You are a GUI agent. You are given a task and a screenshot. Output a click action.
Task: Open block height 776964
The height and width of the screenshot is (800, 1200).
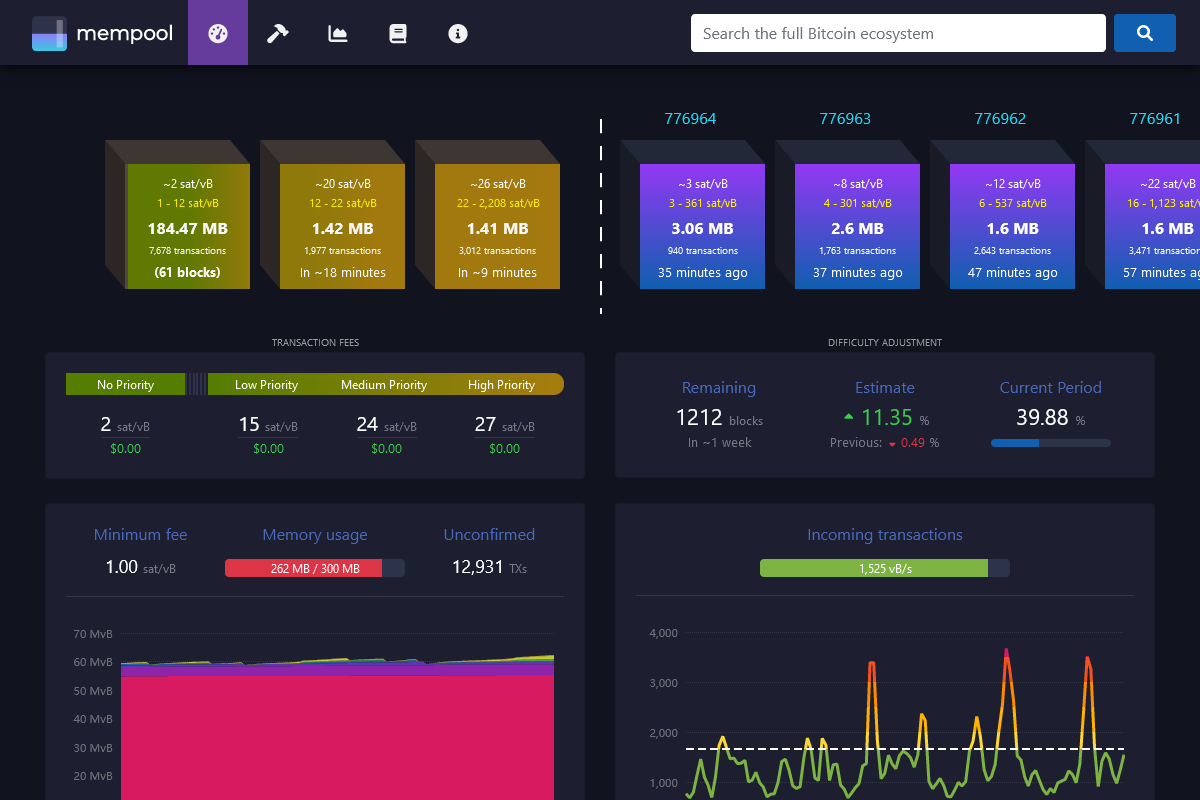tap(690, 118)
